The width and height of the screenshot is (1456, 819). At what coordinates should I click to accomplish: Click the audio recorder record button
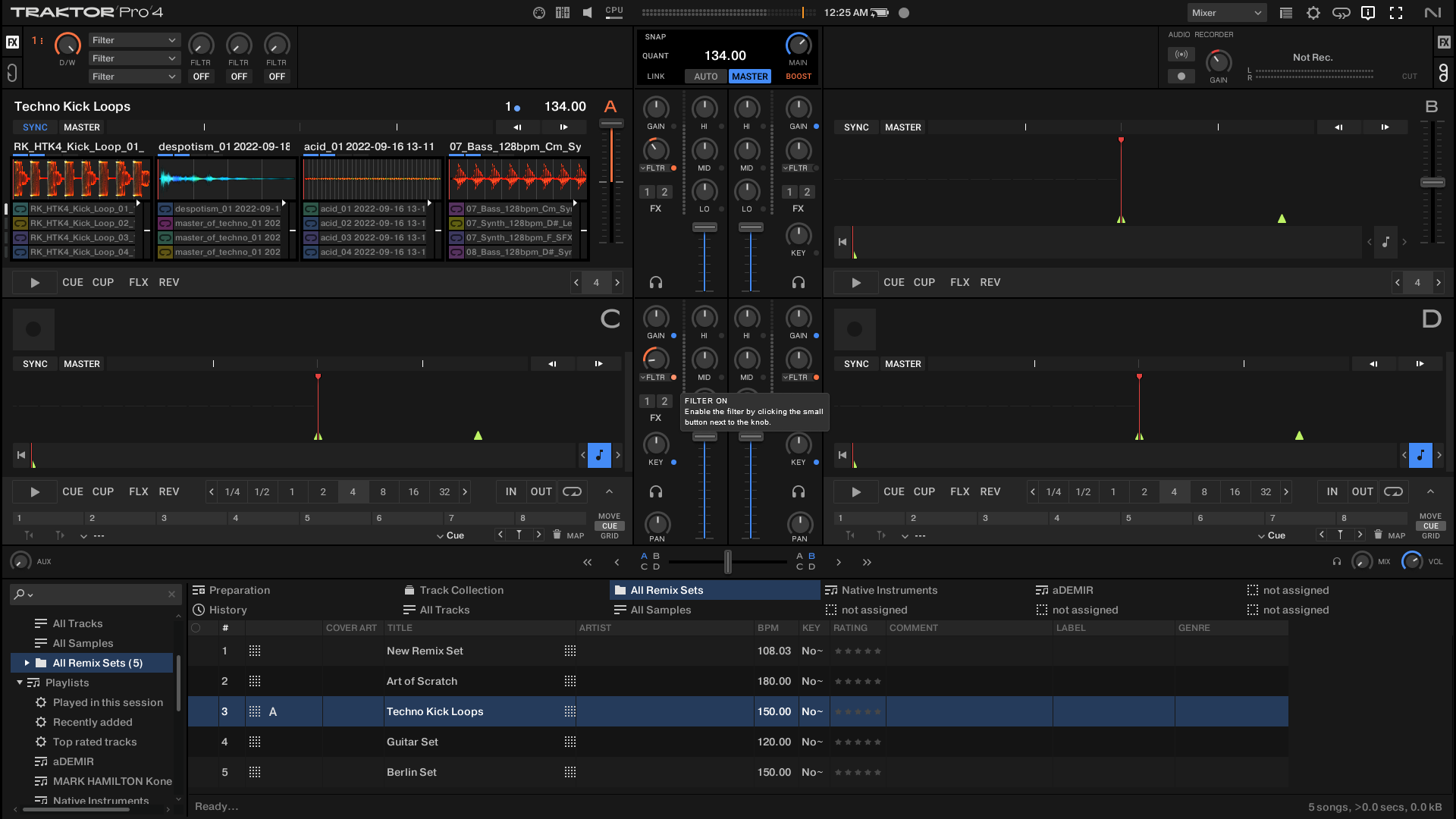pos(1181,77)
